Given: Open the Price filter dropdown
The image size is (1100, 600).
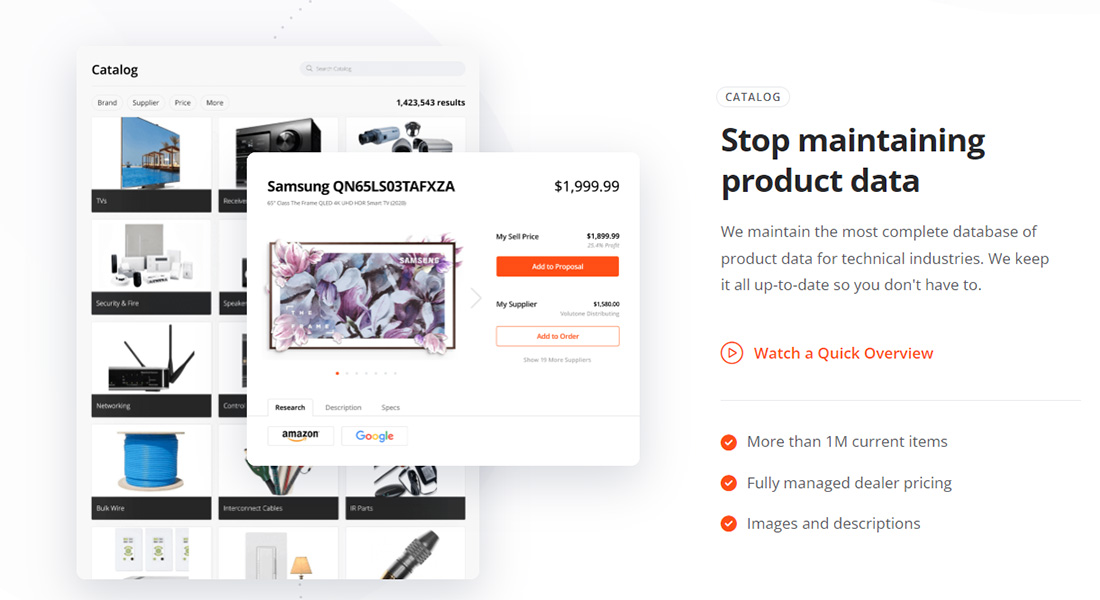Looking at the screenshot, I should 182,102.
